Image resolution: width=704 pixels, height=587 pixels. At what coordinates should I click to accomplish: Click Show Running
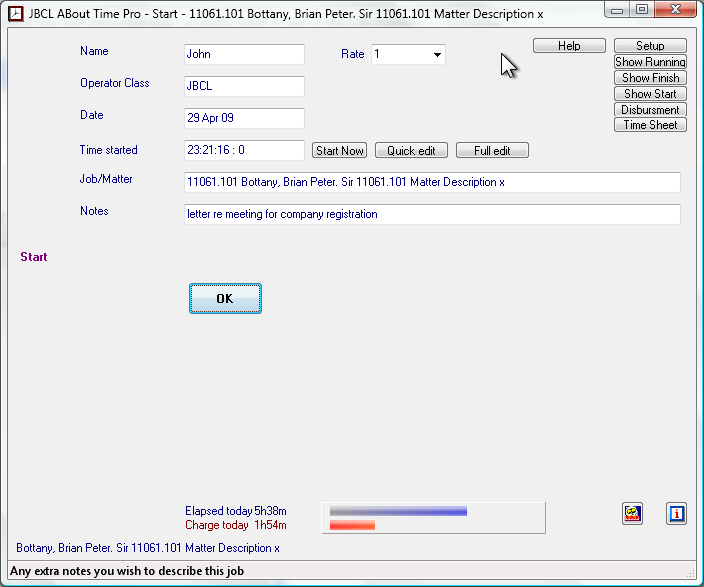pyautogui.click(x=650, y=62)
